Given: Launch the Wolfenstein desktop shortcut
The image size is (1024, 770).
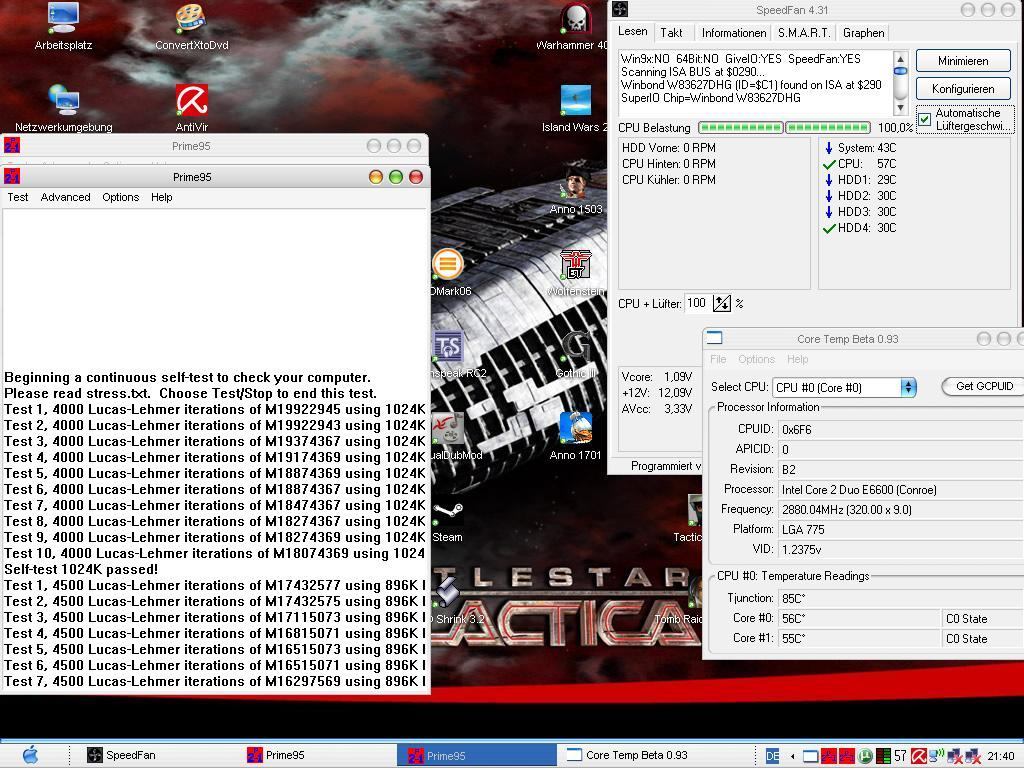Looking at the screenshot, I should click(575, 273).
